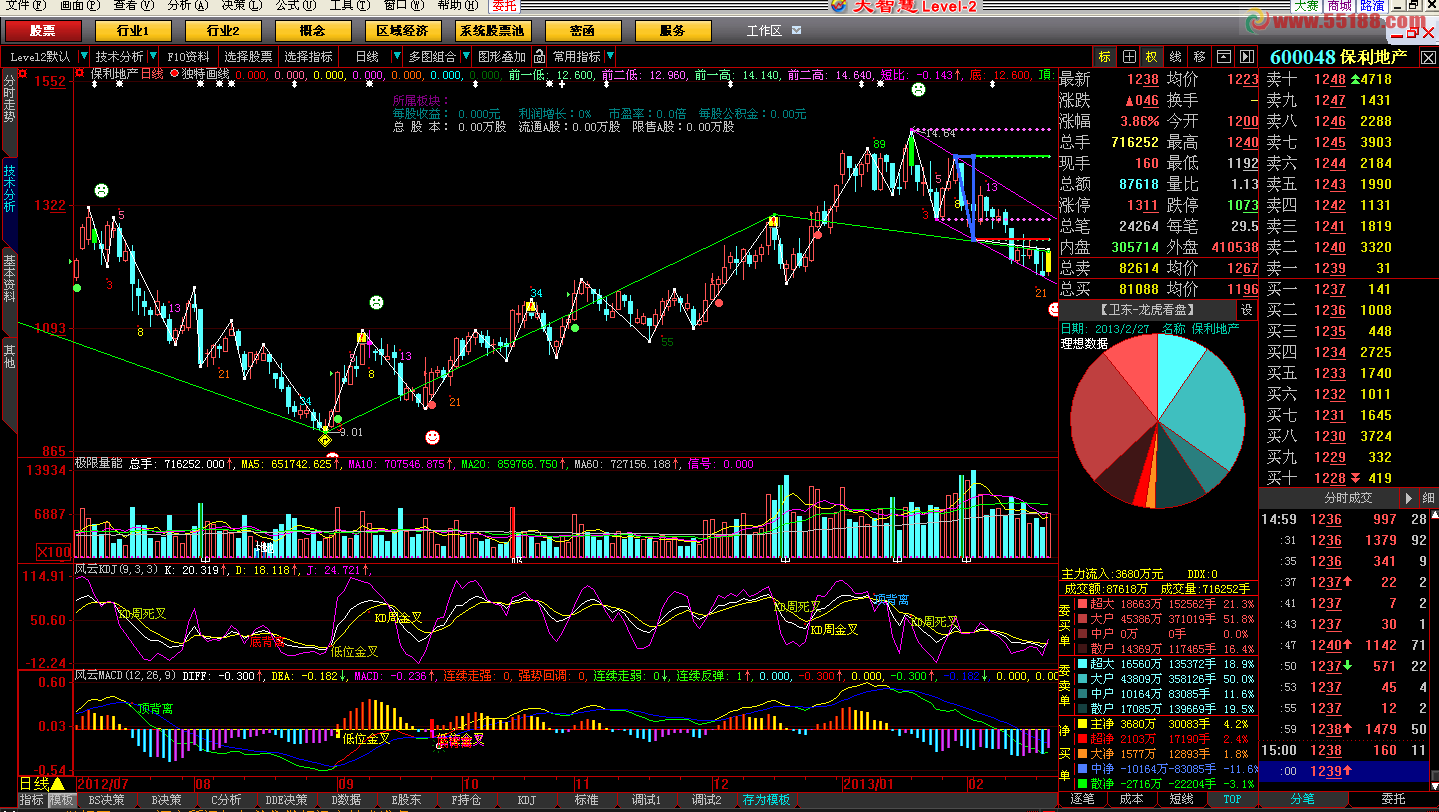The width and height of the screenshot is (1439, 812).
Task: Open the 常用指标 dropdown arrow
Action: [x=609, y=56]
